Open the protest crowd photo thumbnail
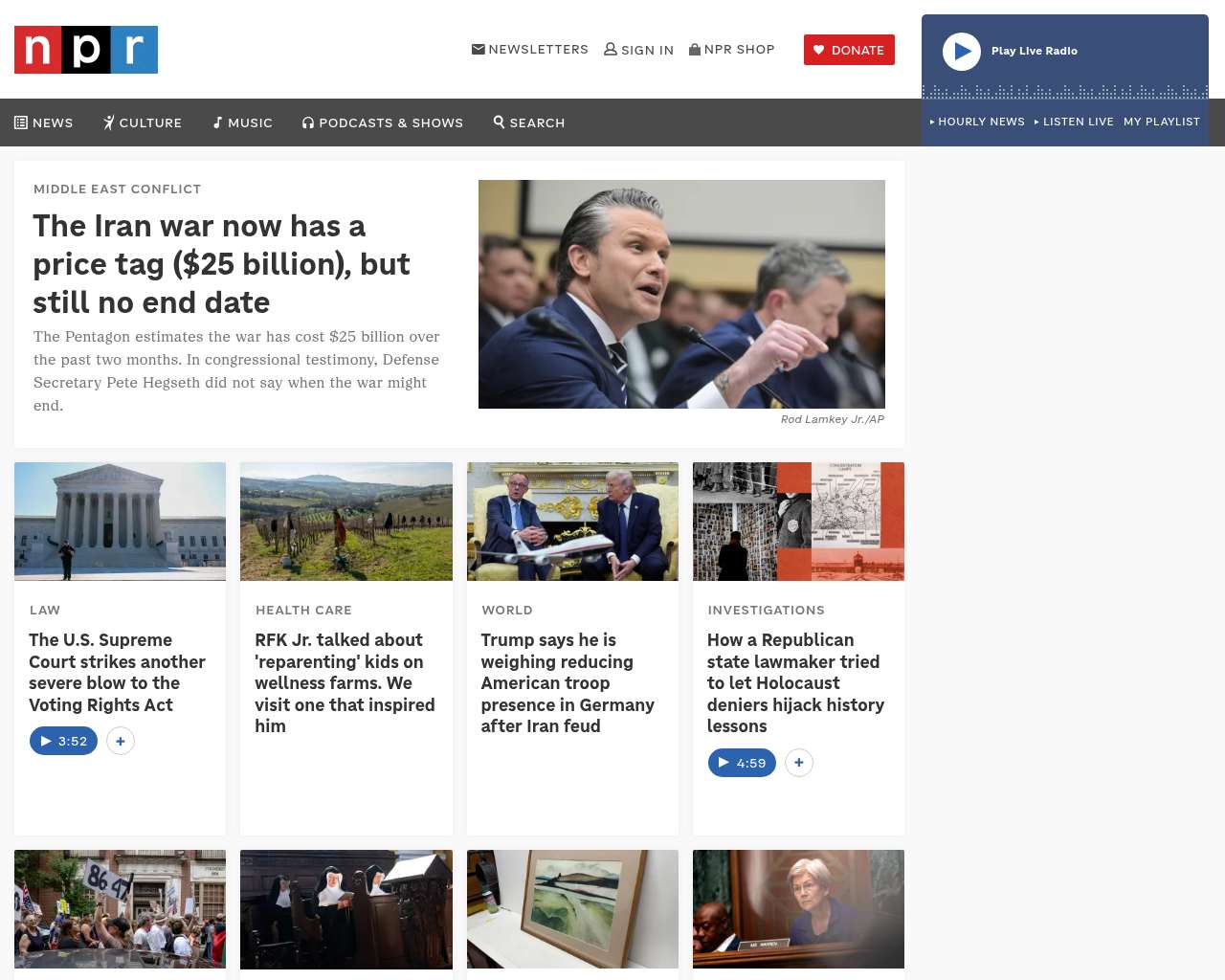This screenshot has height=980, width=1225. coord(121,909)
